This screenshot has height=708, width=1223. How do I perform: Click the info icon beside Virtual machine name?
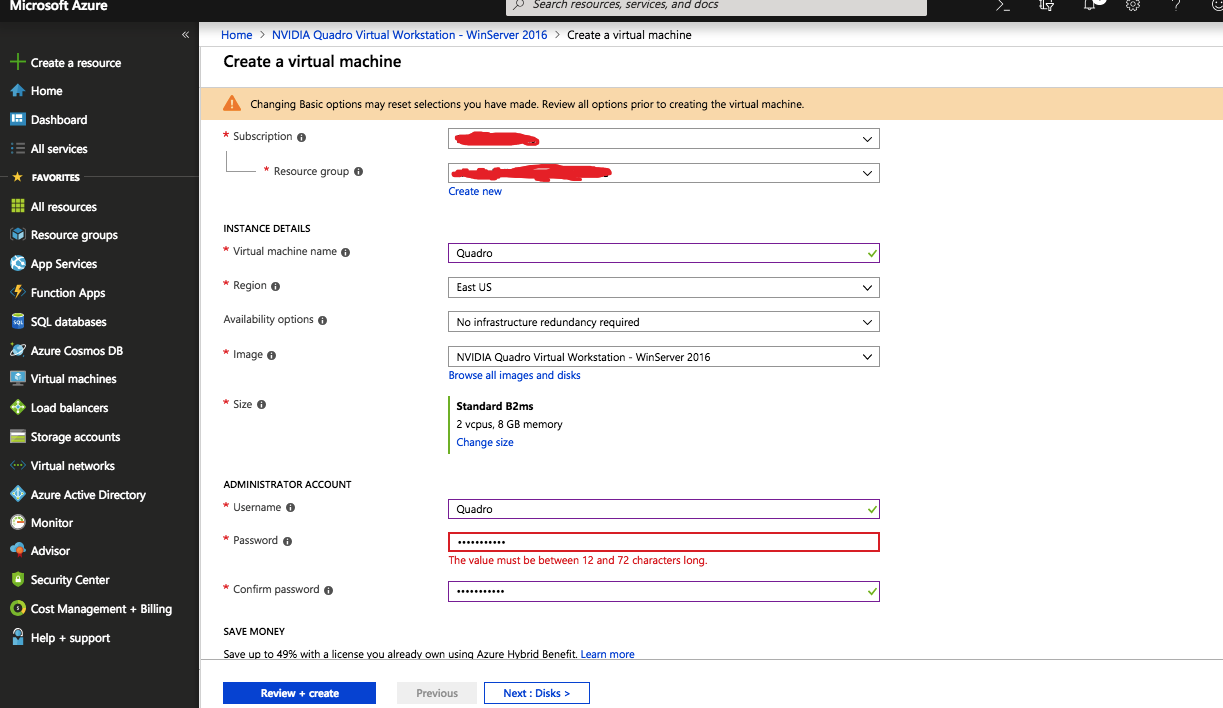pyautogui.click(x=346, y=252)
